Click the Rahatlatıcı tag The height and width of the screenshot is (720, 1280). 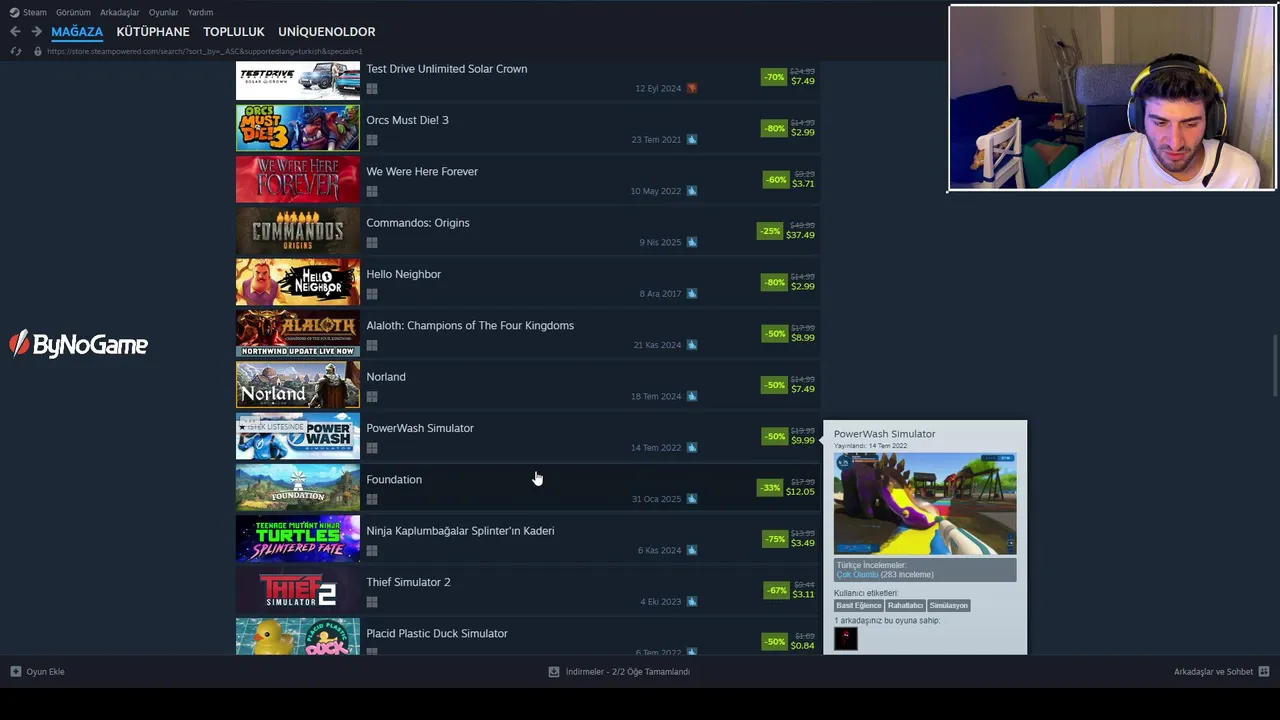(x=905, y=606)
